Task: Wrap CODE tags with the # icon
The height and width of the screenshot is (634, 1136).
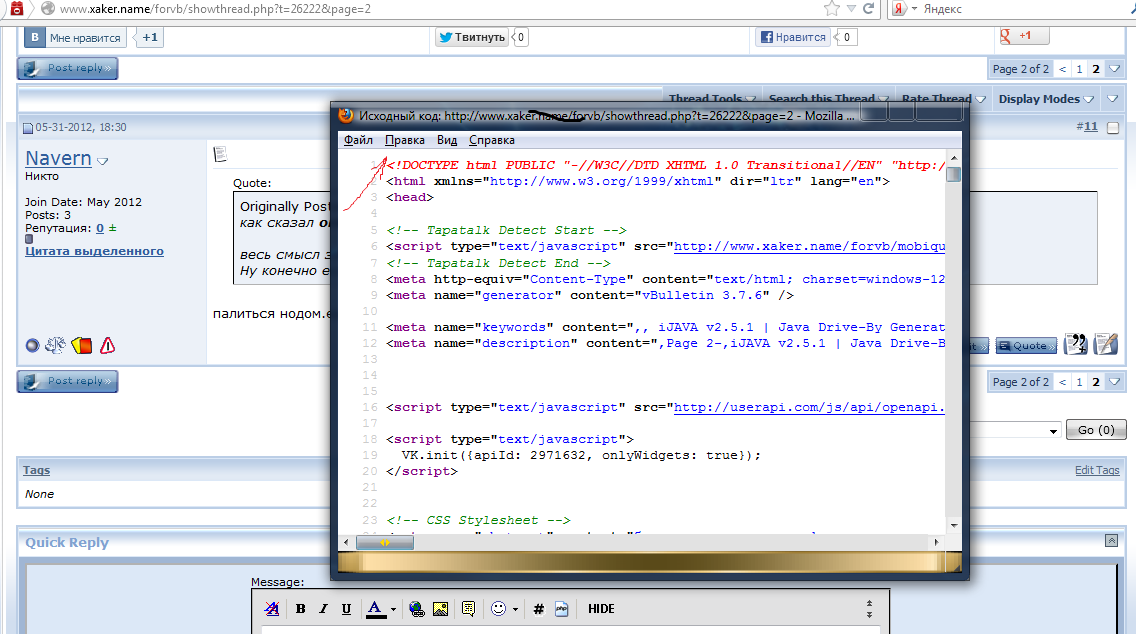Action: [x=538, y=609]
